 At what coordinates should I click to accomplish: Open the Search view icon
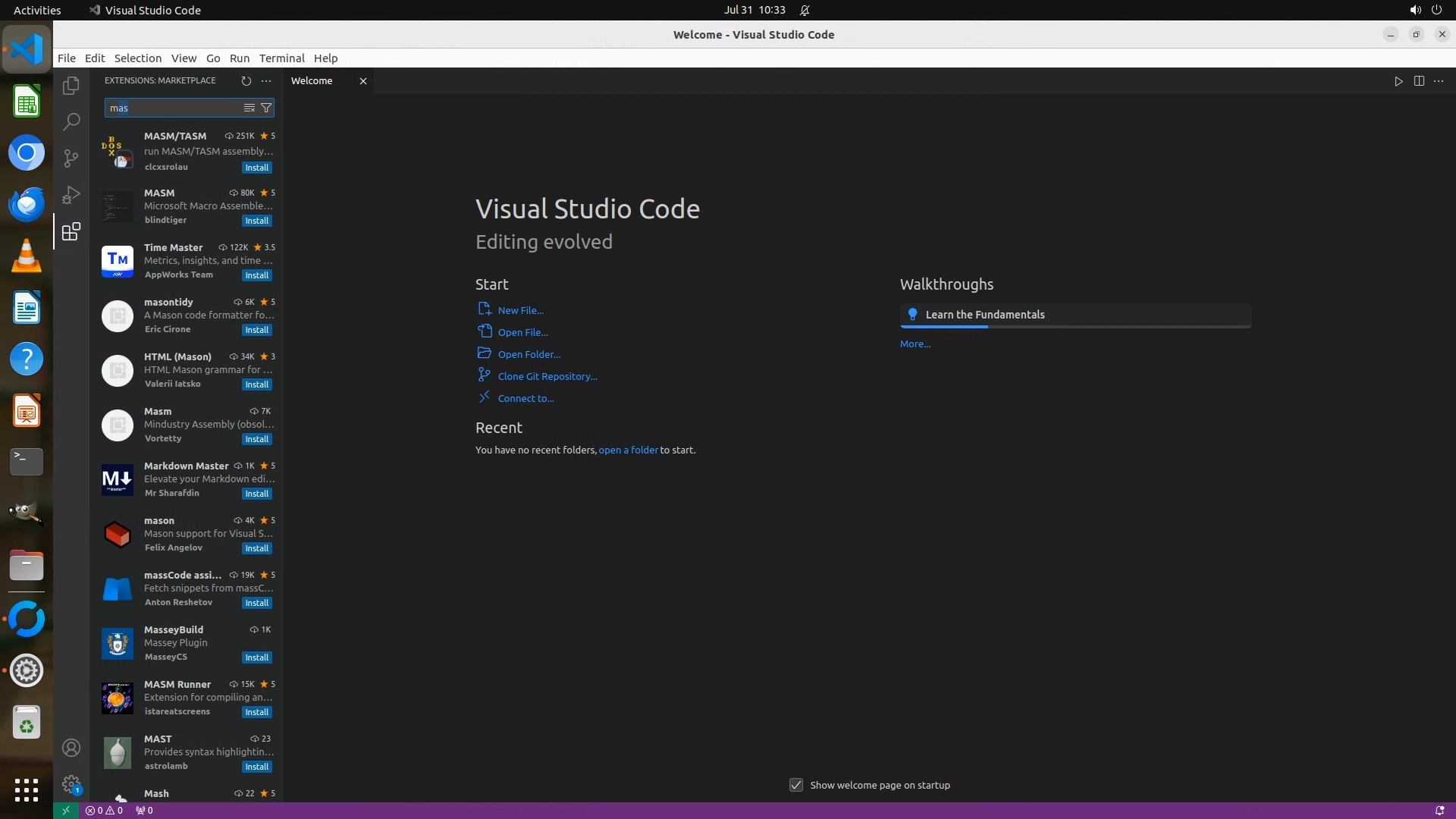[x=71, y=121]
